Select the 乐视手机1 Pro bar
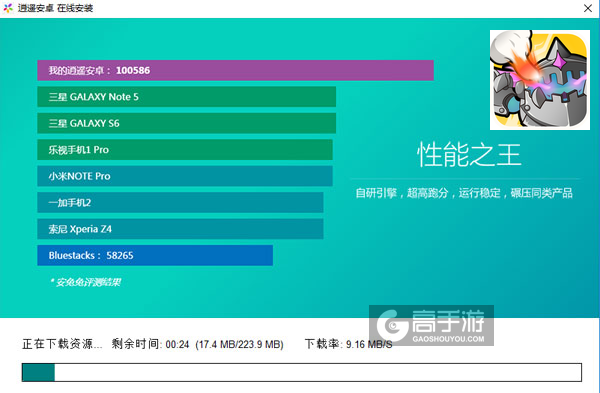Image resolution: width=600 pixels, height=393 pixels. pos(185,150)
